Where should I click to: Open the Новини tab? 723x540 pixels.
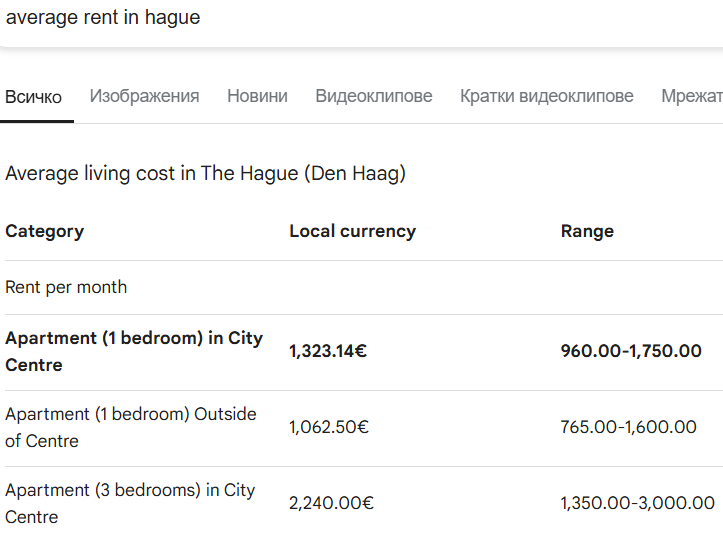(257, 96)
